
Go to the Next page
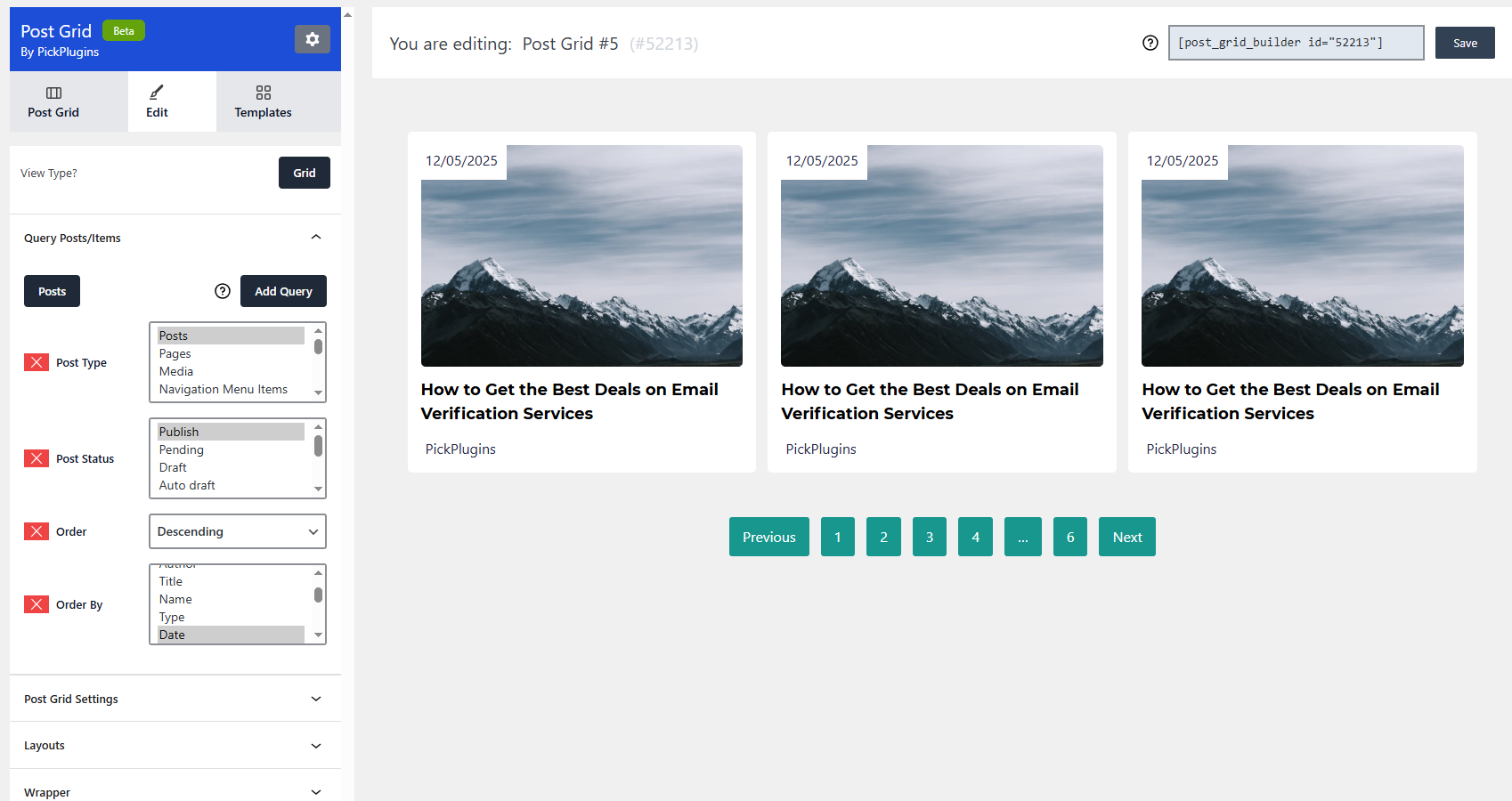point(1127,537)
